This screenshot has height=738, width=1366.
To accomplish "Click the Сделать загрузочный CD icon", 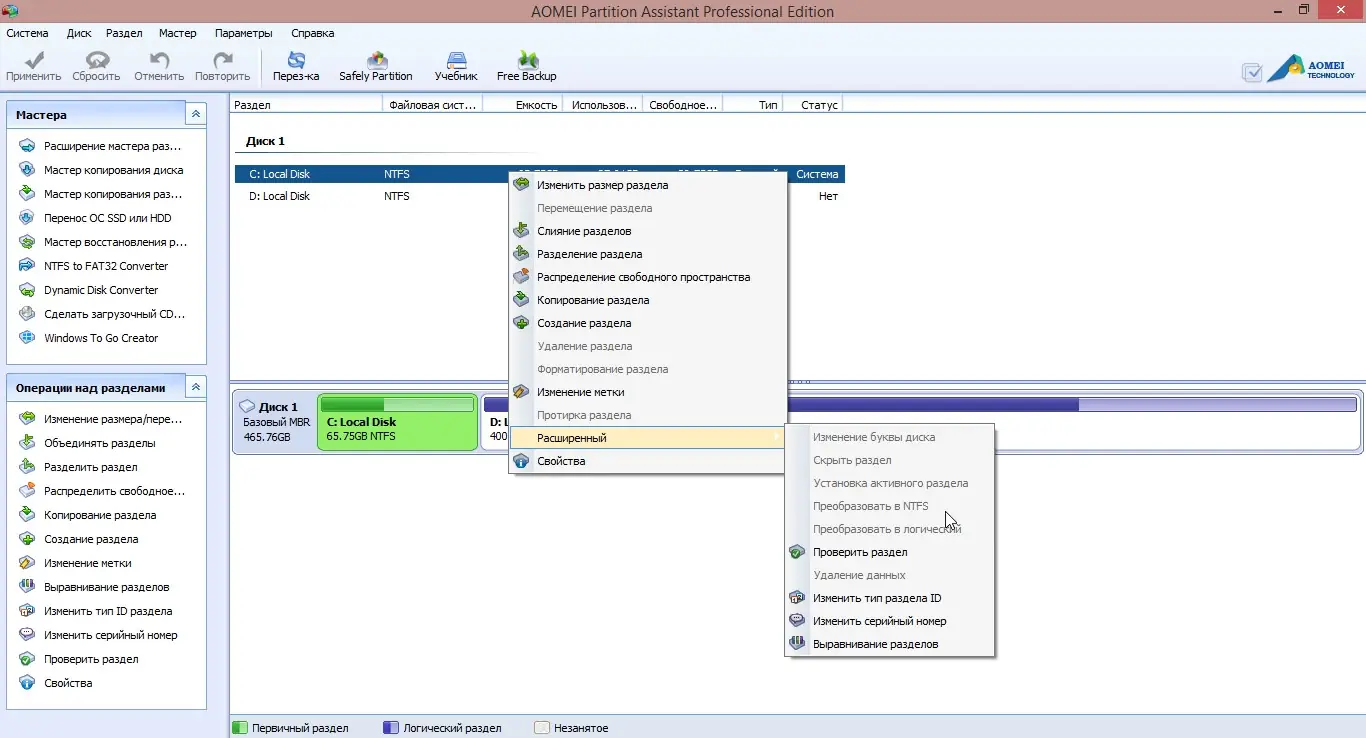I will click(27, 314).
